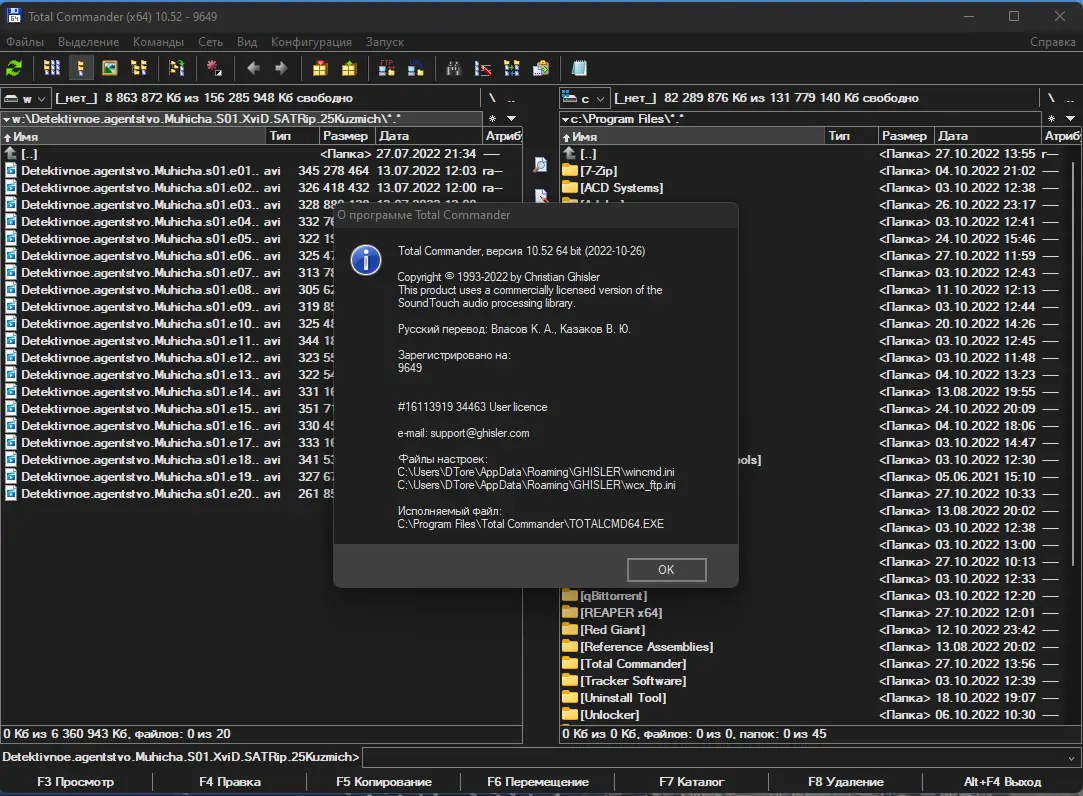Image resolution: width=1083 pixels, height=796 pixels.
Task: Open the Notepad toolbar icon
Action: (x=579, y=68)
